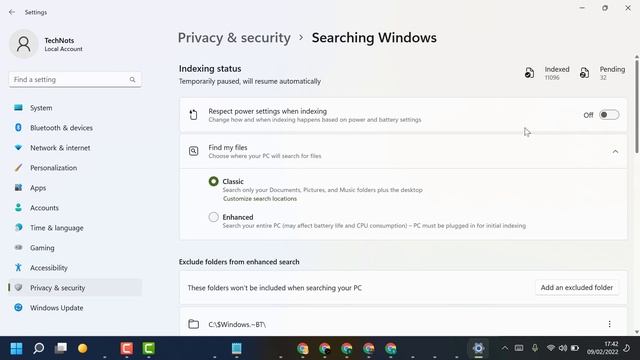Screen dimensions: 640x360
Task: Open Task View on the taskbar
Action: point(61,349)
